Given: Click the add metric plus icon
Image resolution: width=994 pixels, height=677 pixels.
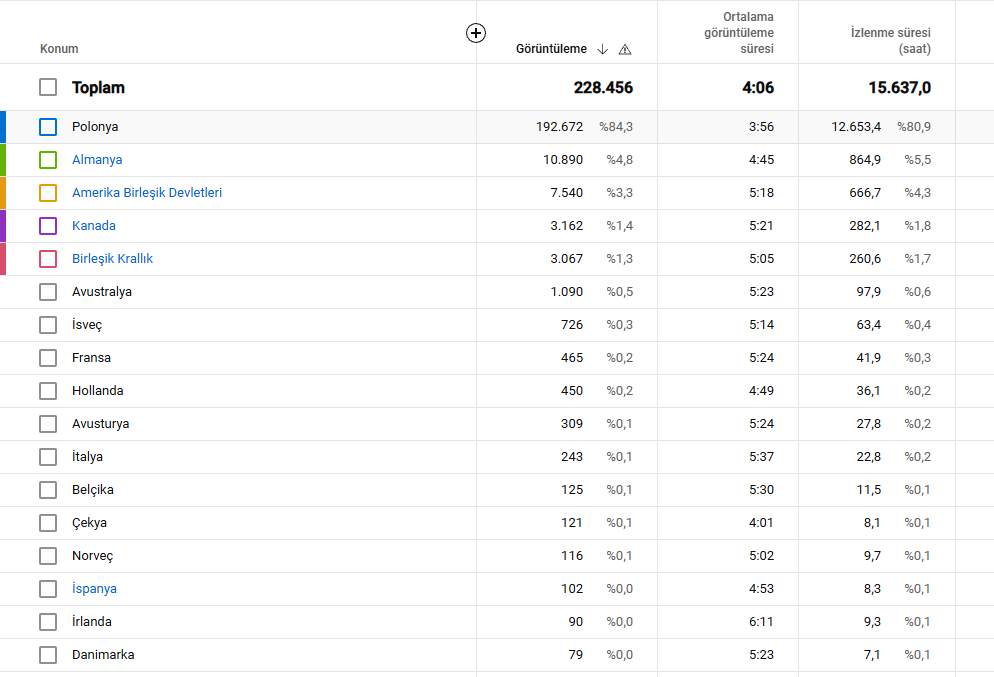Looking at the screenshot, I should pos(476,33).
